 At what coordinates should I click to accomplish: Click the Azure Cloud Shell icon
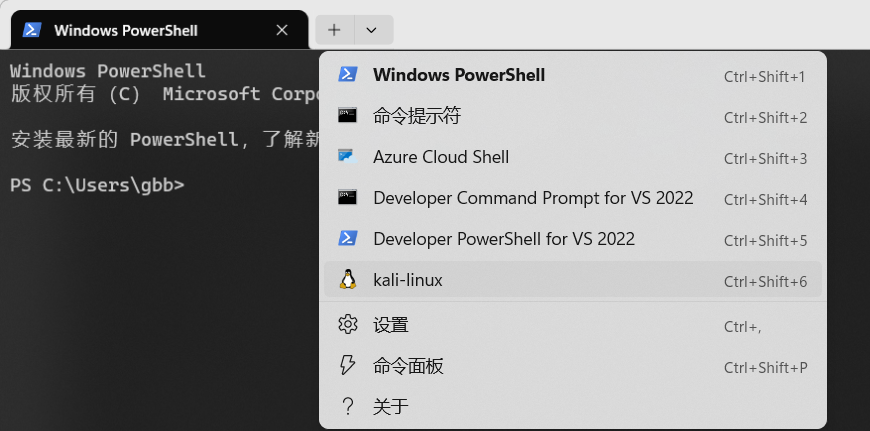tap(348, 157)
